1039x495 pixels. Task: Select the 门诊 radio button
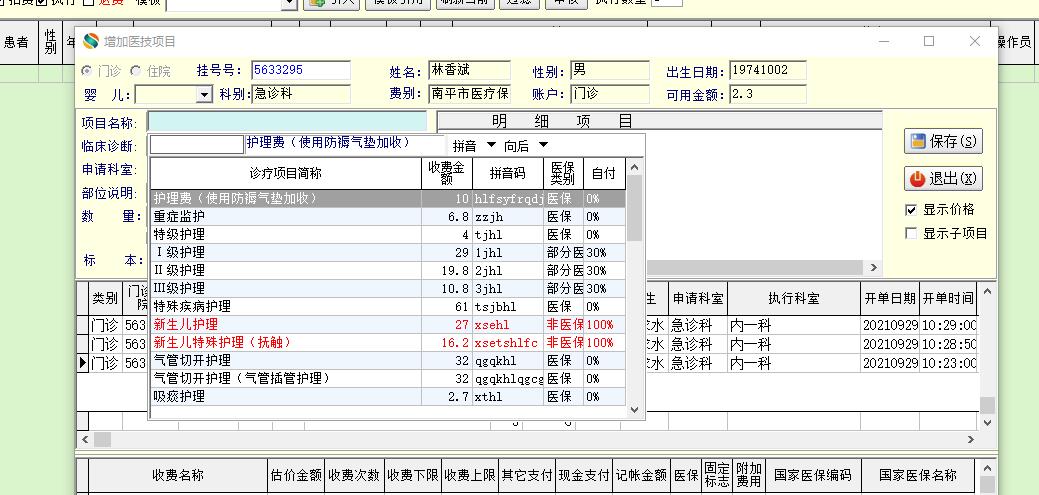[87, 70]
